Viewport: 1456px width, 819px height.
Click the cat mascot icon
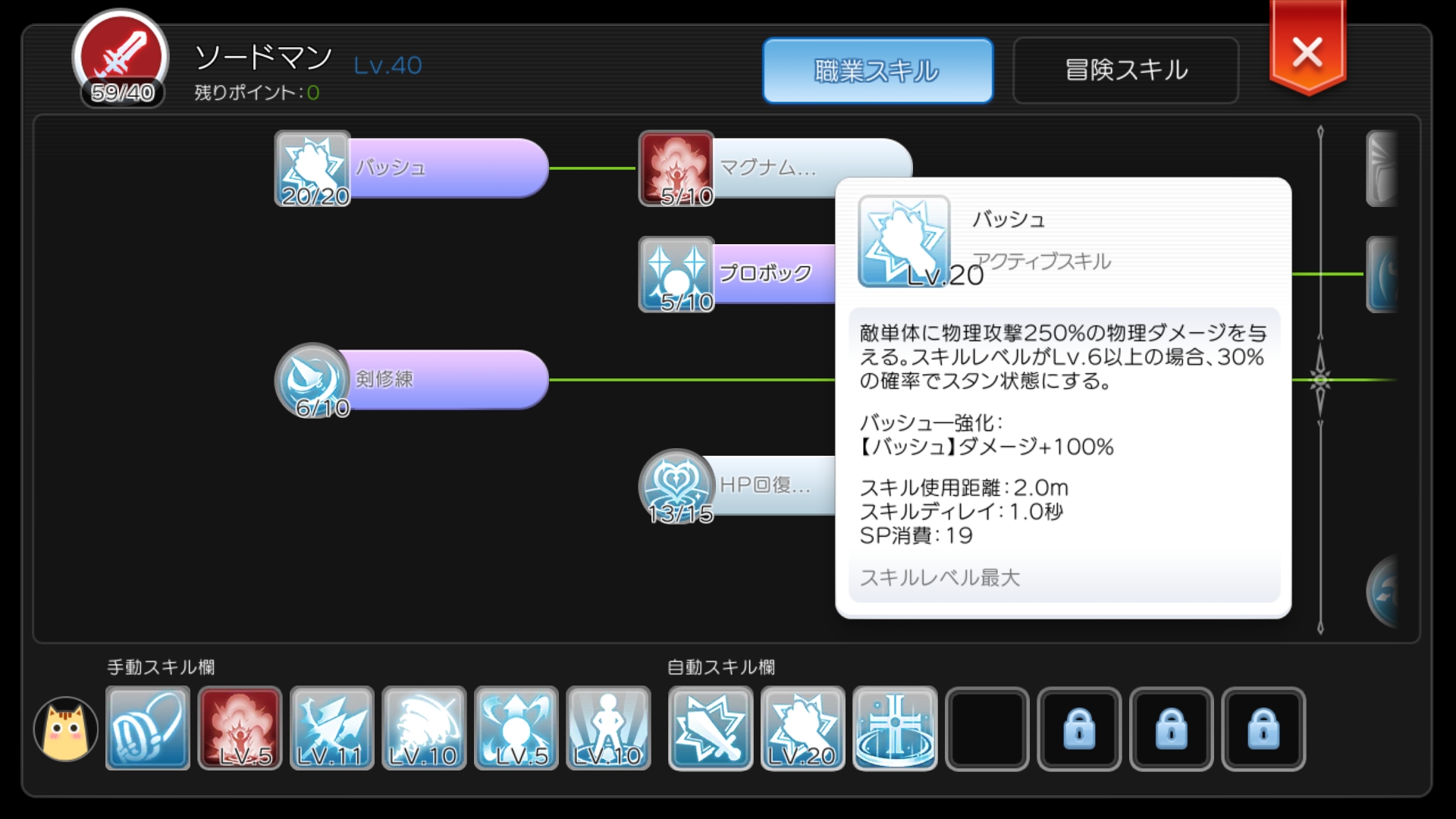pos(66,729)
